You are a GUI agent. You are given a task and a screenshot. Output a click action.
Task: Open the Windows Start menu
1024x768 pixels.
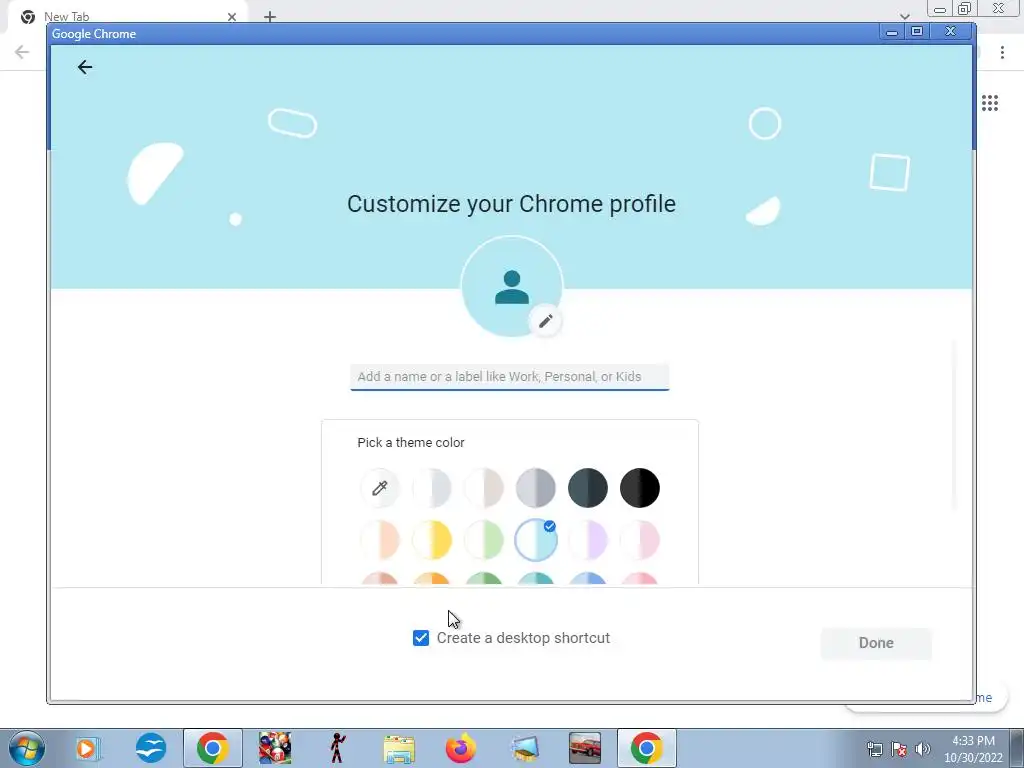point(27,748)
